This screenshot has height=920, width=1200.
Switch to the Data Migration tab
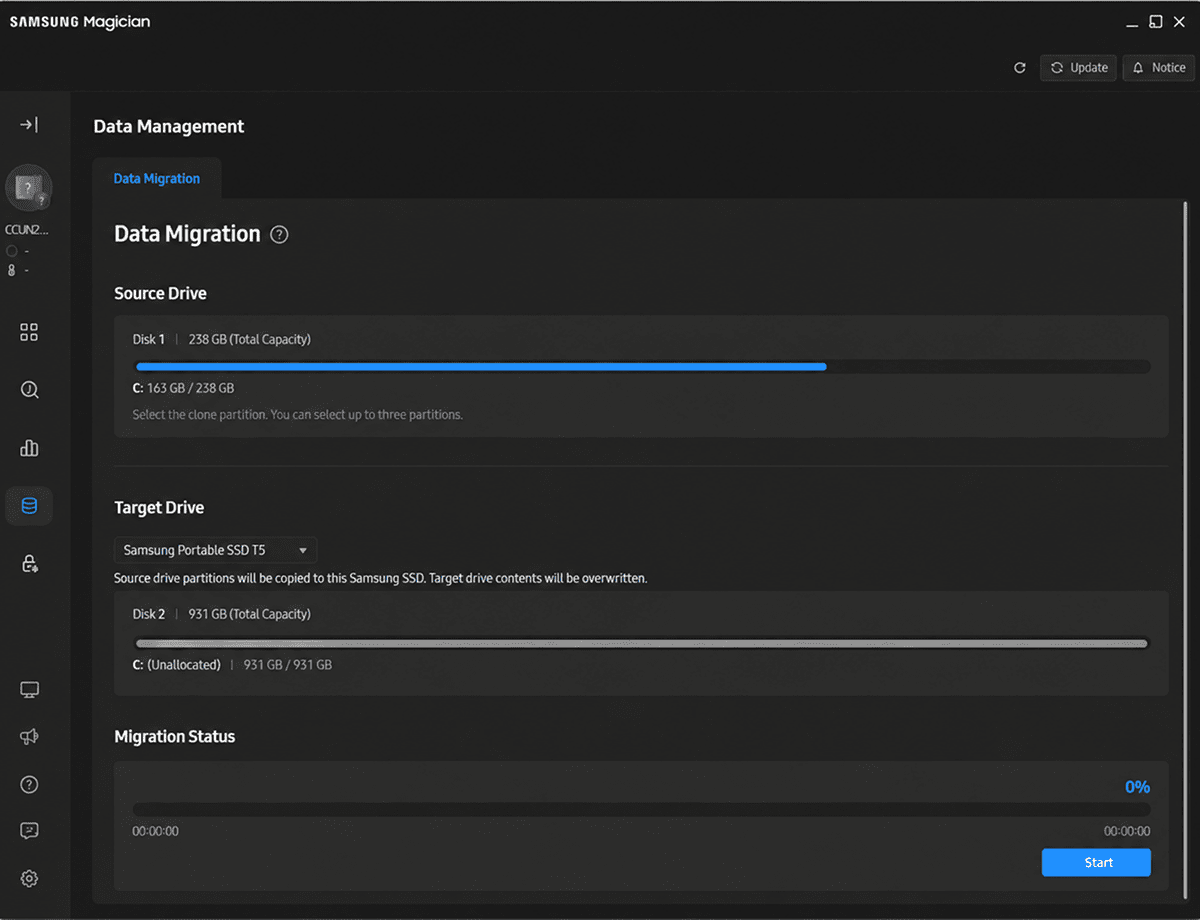tap(156, 179)
